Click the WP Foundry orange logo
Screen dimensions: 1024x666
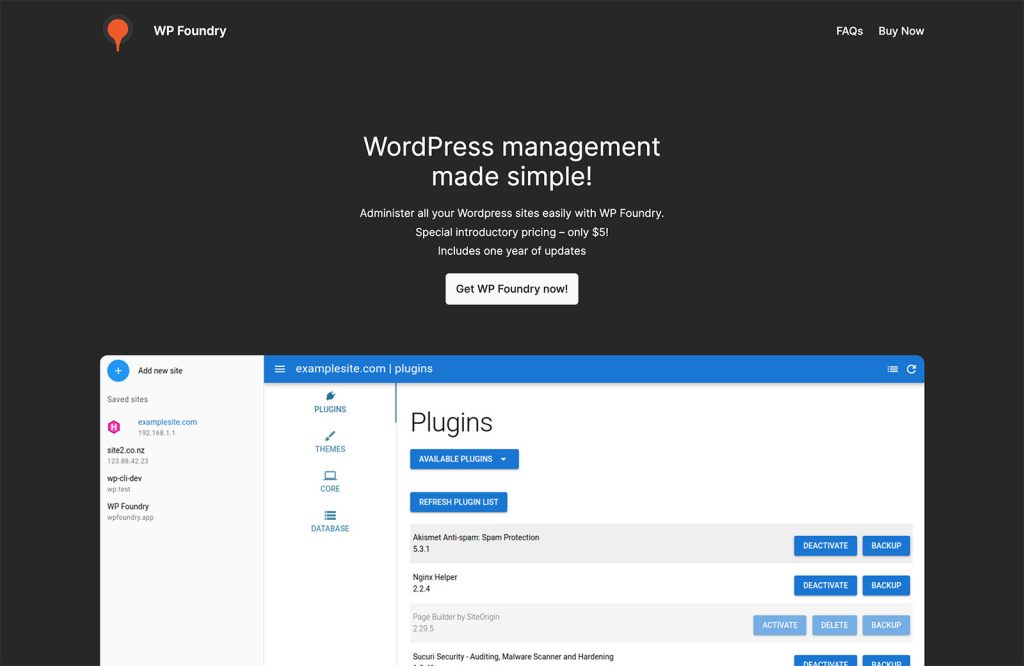118,32
